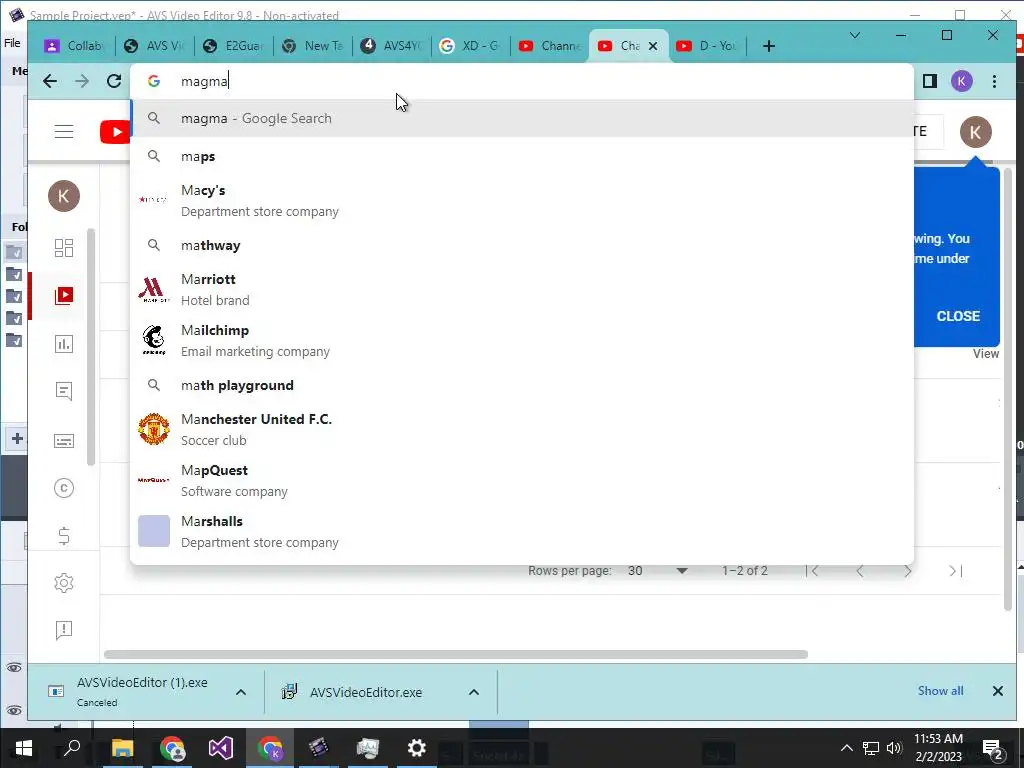1024x768 pixels.
Task: Open Subtitles icon in Studio sidebar
Action: point(64,441)
